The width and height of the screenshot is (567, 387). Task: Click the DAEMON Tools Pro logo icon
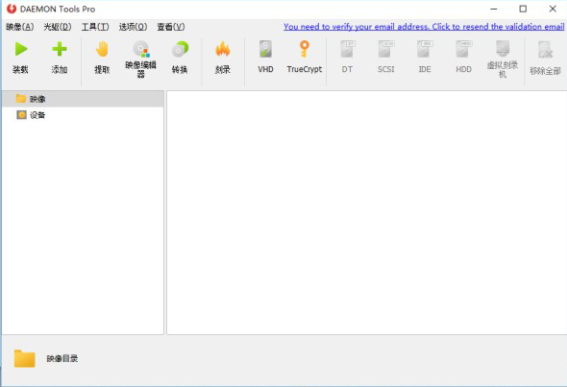[12, 9]
